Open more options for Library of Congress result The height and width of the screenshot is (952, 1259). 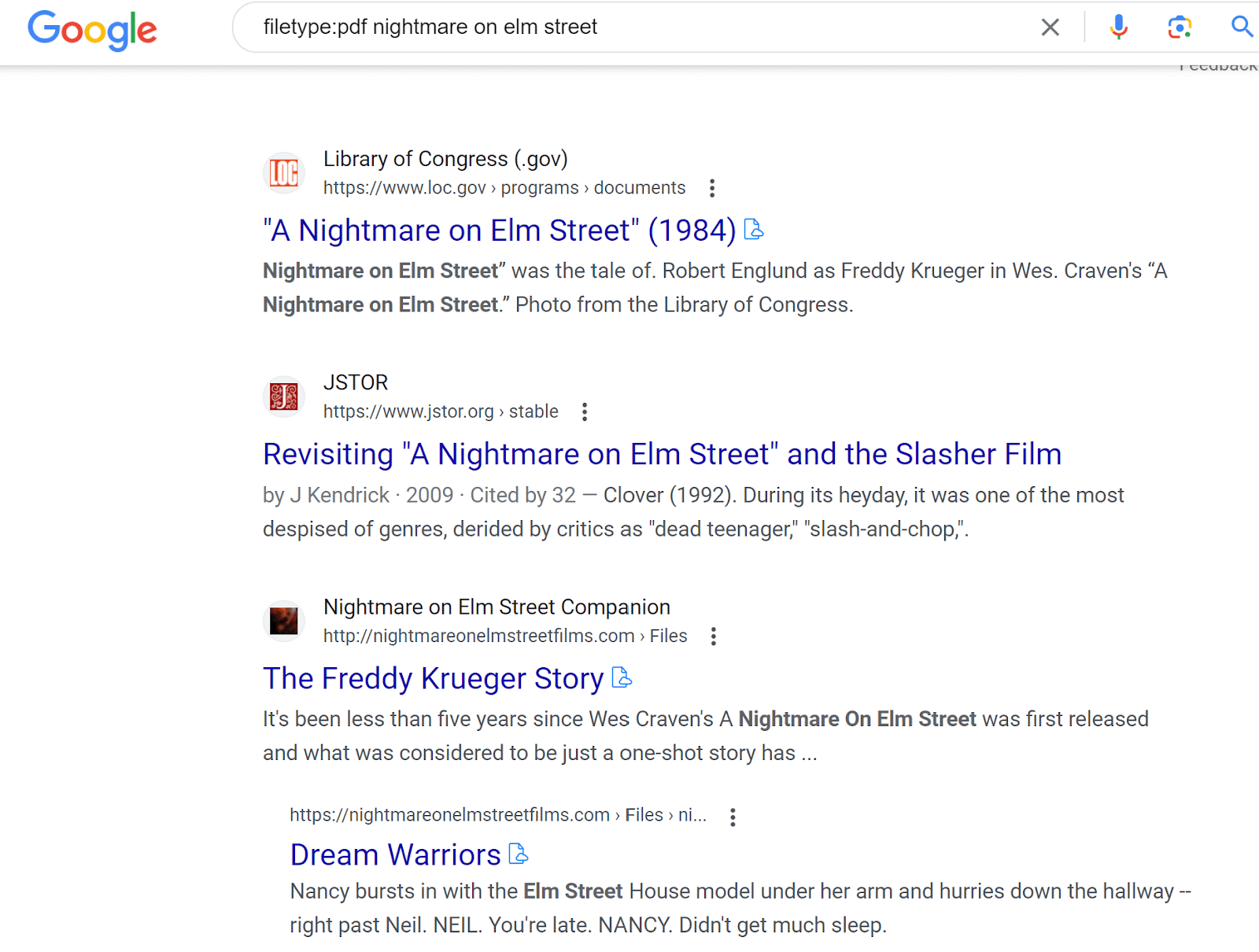point(712,188)
